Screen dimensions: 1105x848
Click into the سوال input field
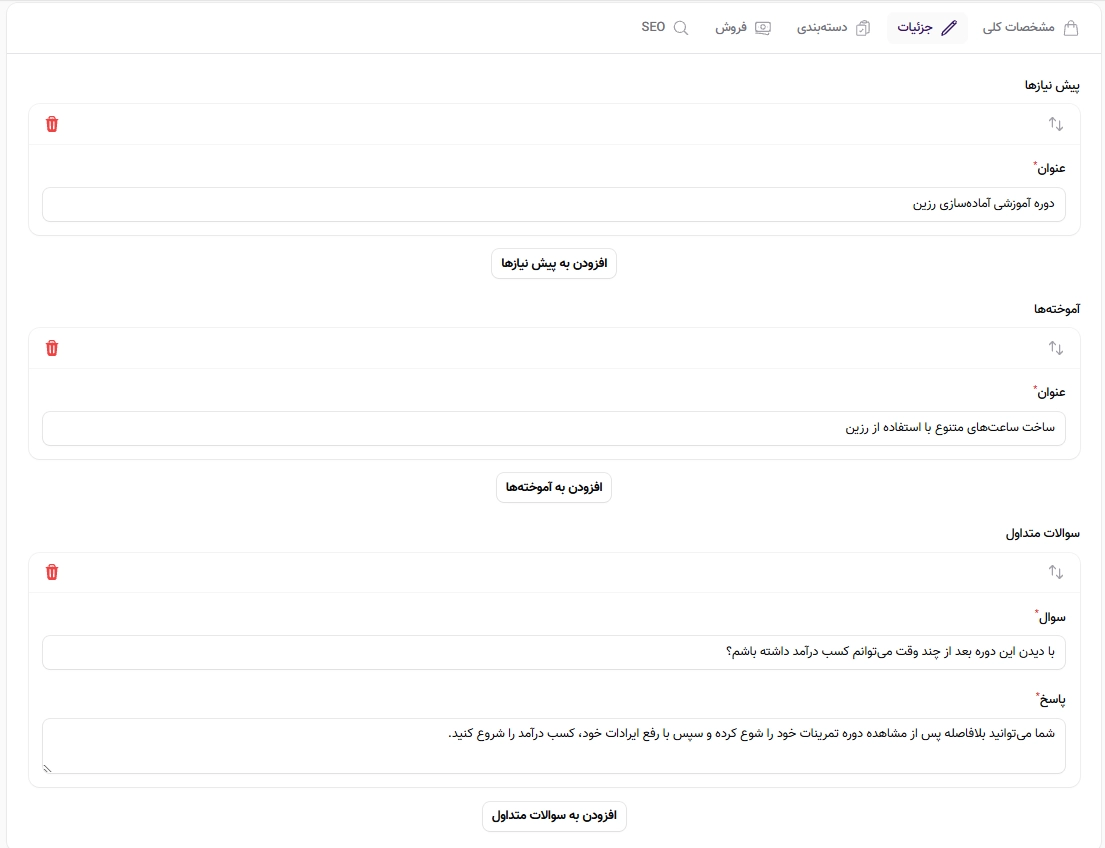click(554, 653)
